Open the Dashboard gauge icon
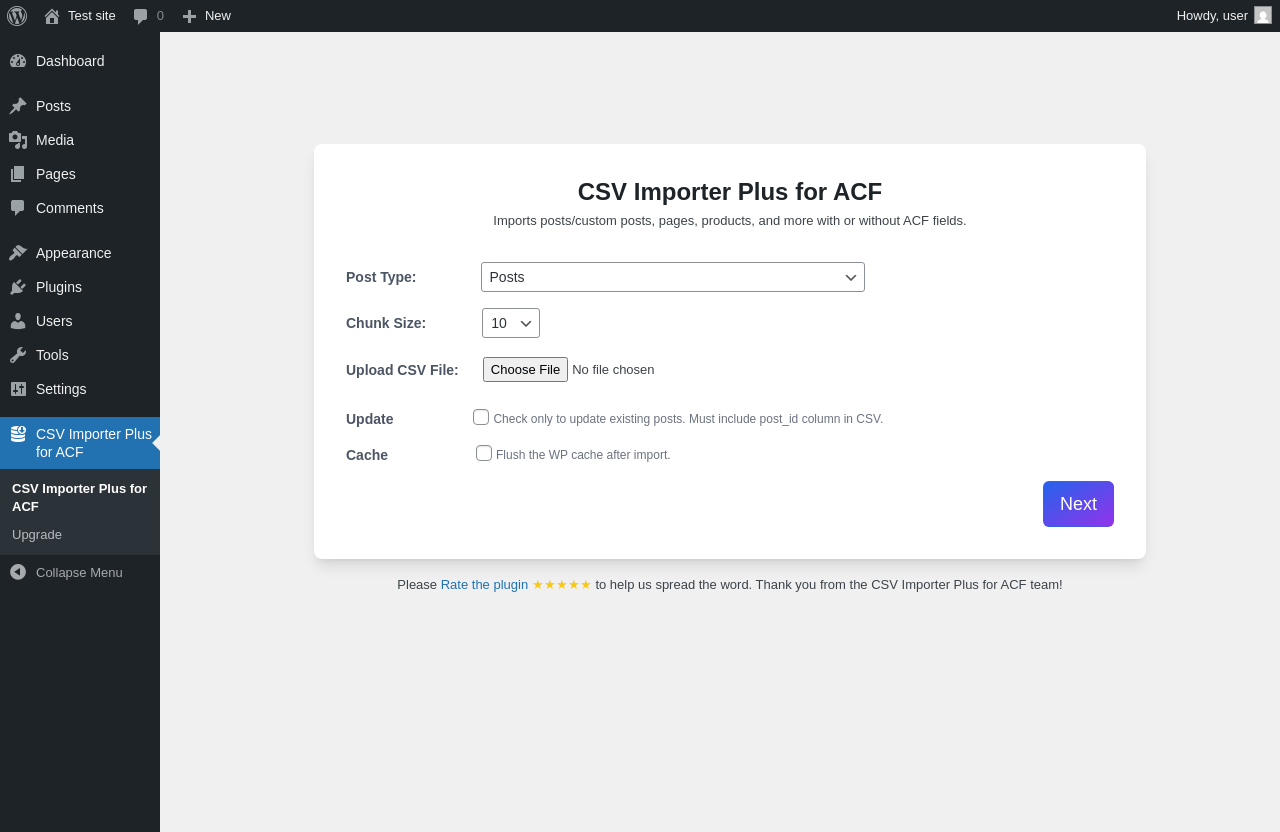The image size is (1280, 832). coord(18,61)
